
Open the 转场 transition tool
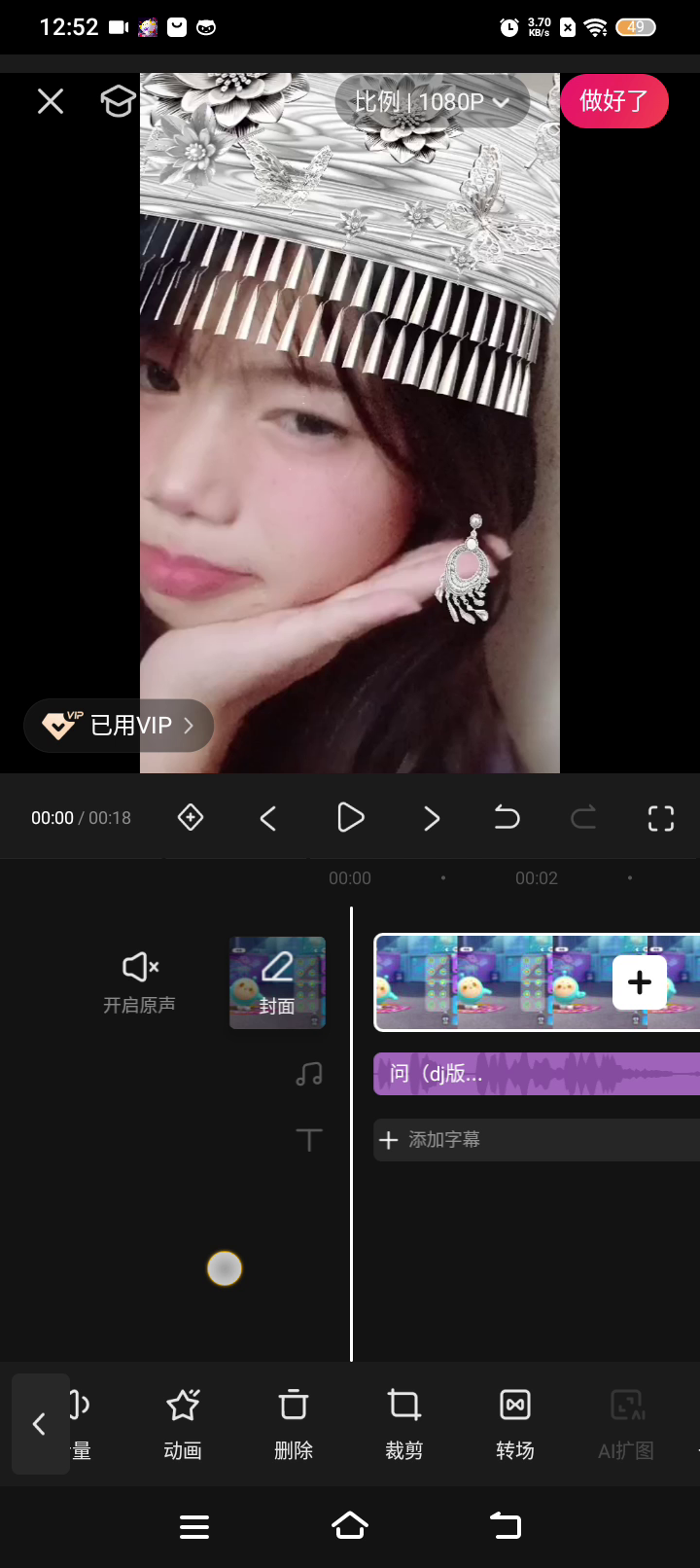515,1424
